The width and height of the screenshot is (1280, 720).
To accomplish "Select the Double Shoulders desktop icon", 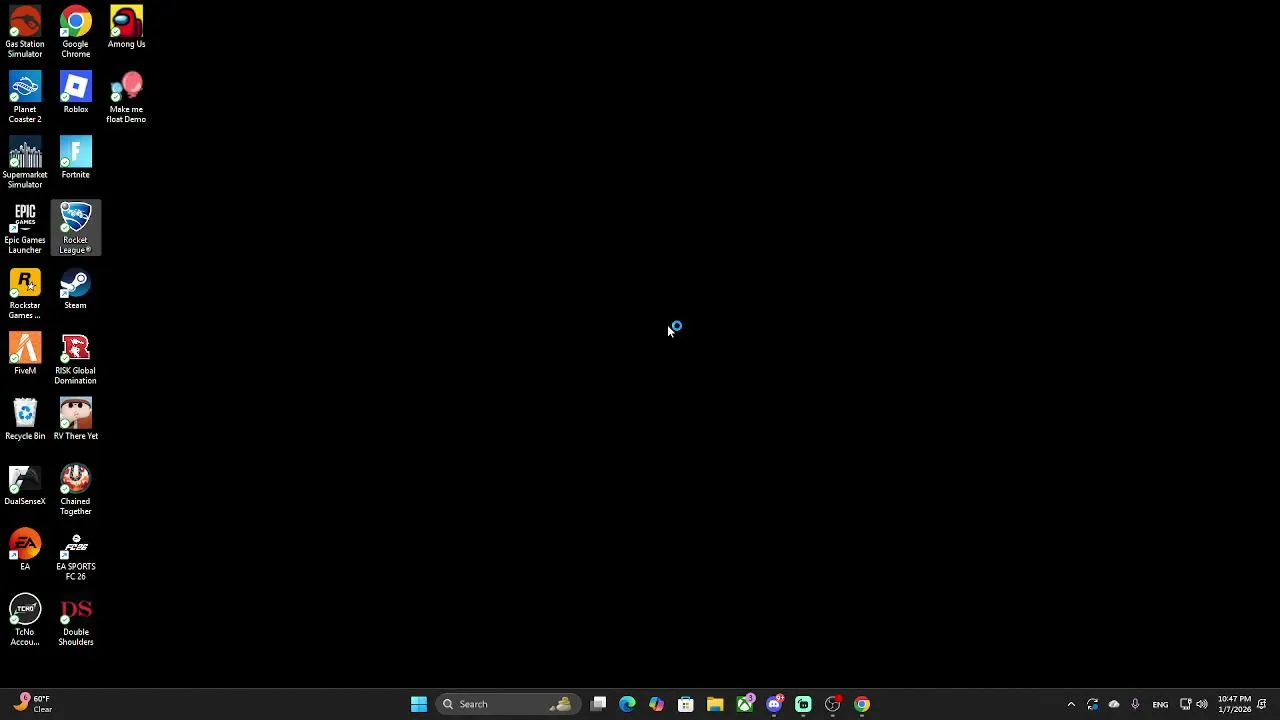I will click(75, 621).
